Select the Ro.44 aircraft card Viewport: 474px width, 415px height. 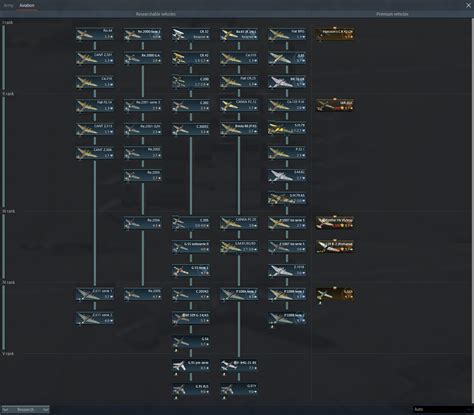click(x=95, y=34)
